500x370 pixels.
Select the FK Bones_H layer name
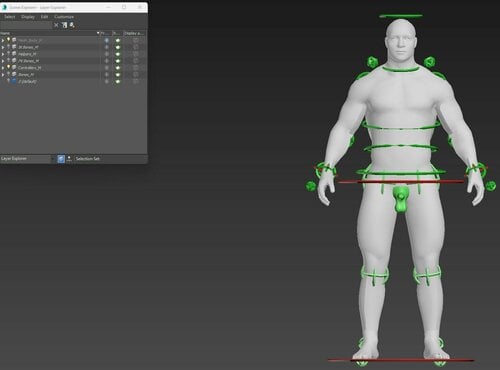(29, 61)
